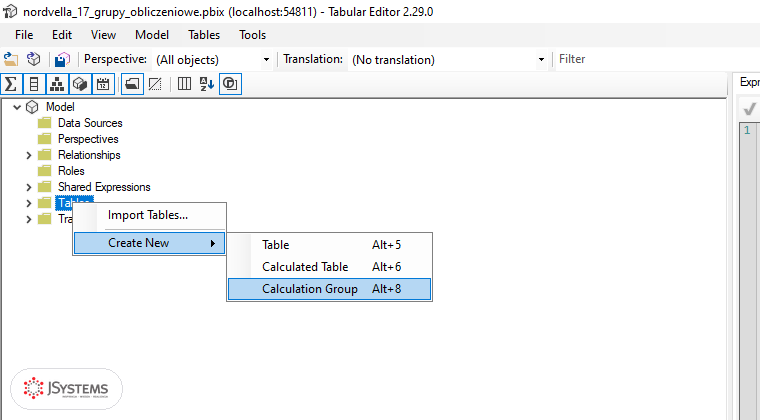Click Tables folder icon
The width and height of the screenshot is (760, 420).
click(45, 203)
